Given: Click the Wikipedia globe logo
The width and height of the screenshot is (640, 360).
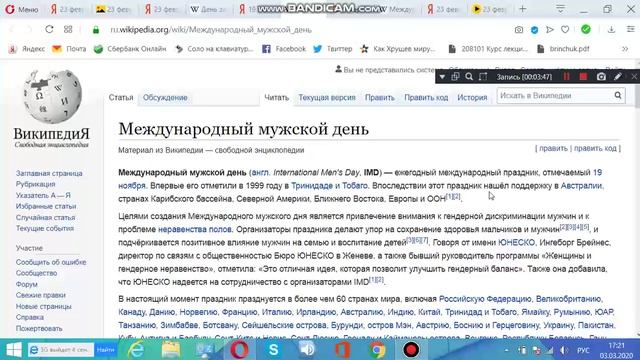Looking at the screenshot, I should point(52,97).
